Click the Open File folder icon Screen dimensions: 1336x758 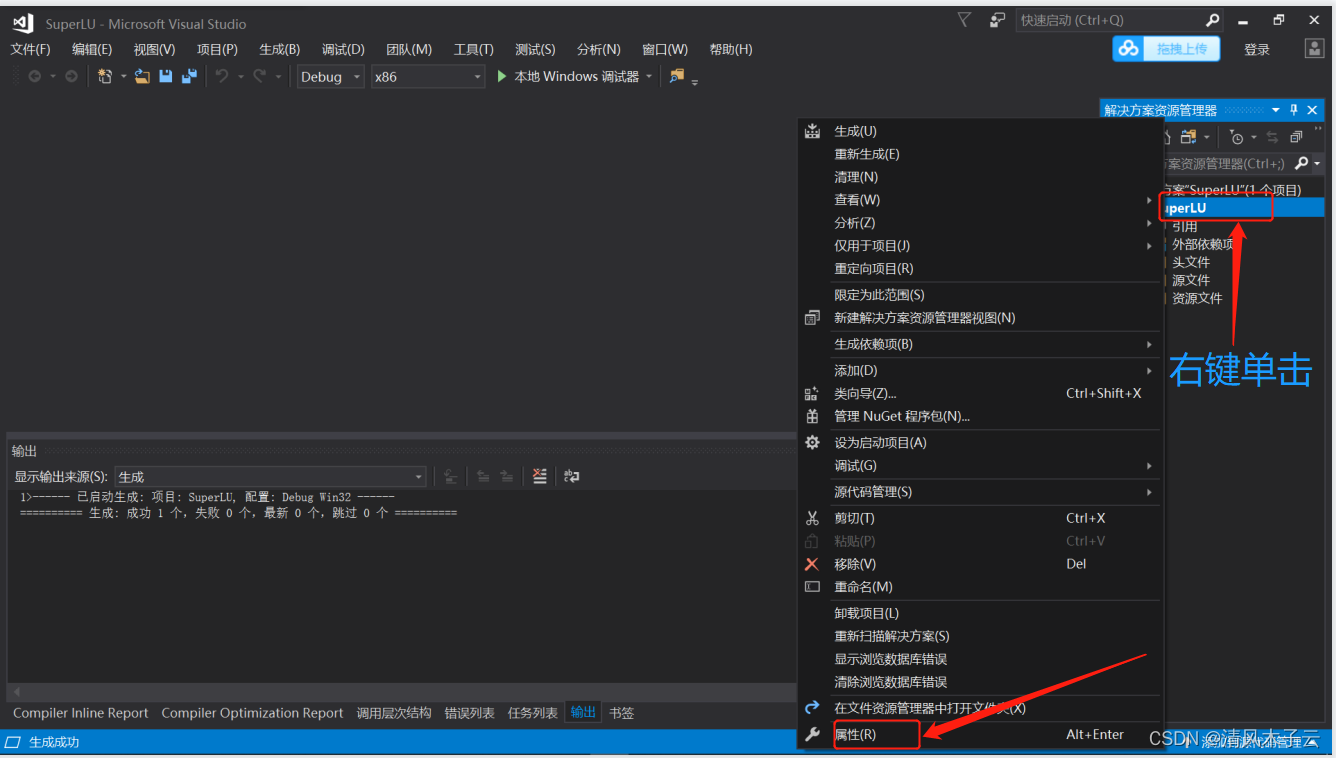142,76
